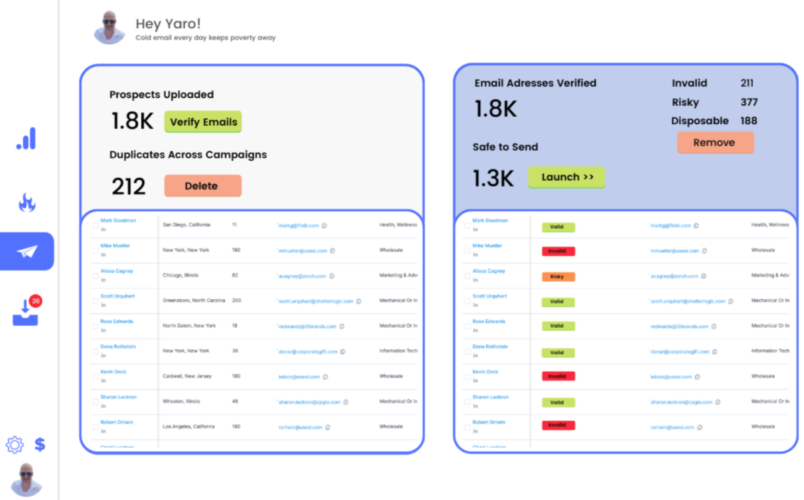The width and height of the screenshot is (804, 500).
Task: Click Valid badge on Mark Goodman row
Action: pos(558,227)
